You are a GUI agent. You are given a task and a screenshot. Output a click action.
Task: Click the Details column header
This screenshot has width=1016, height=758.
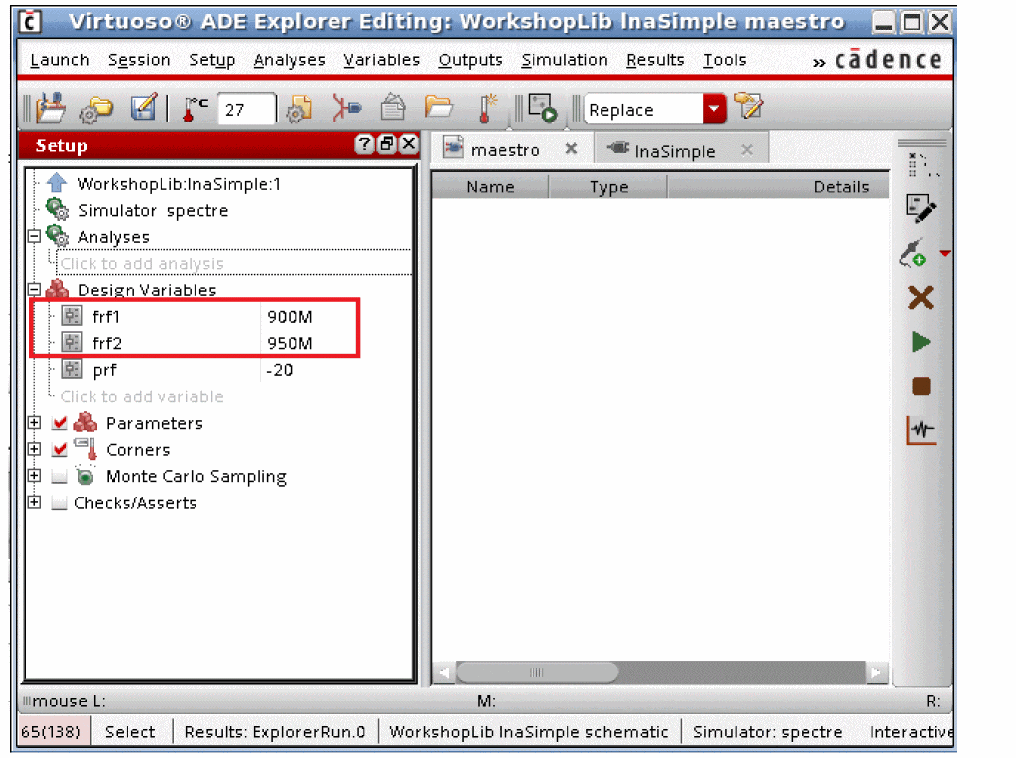pos(778,187)
